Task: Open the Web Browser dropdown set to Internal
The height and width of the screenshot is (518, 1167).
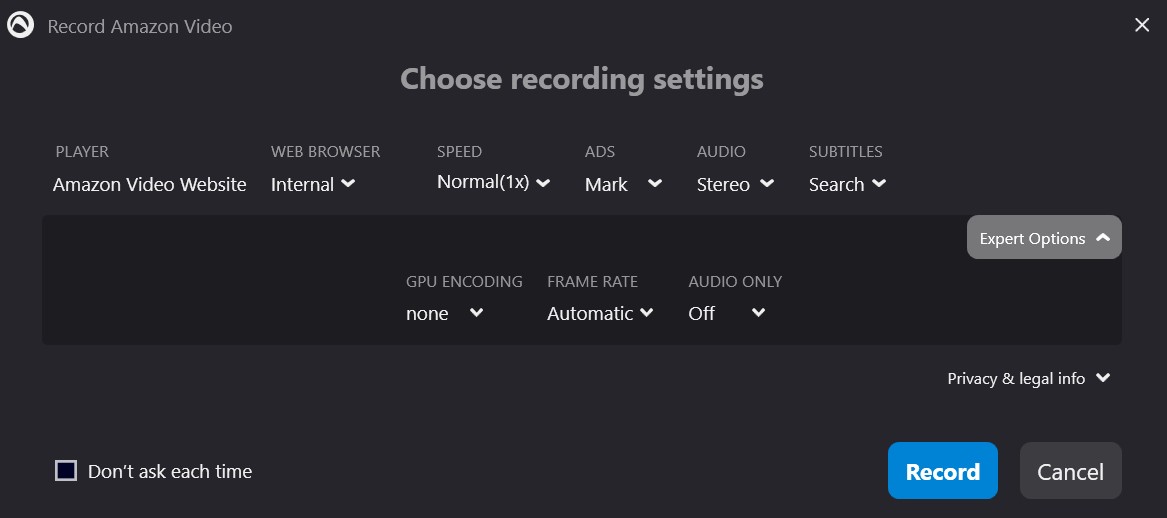Action: coord(313,184)
